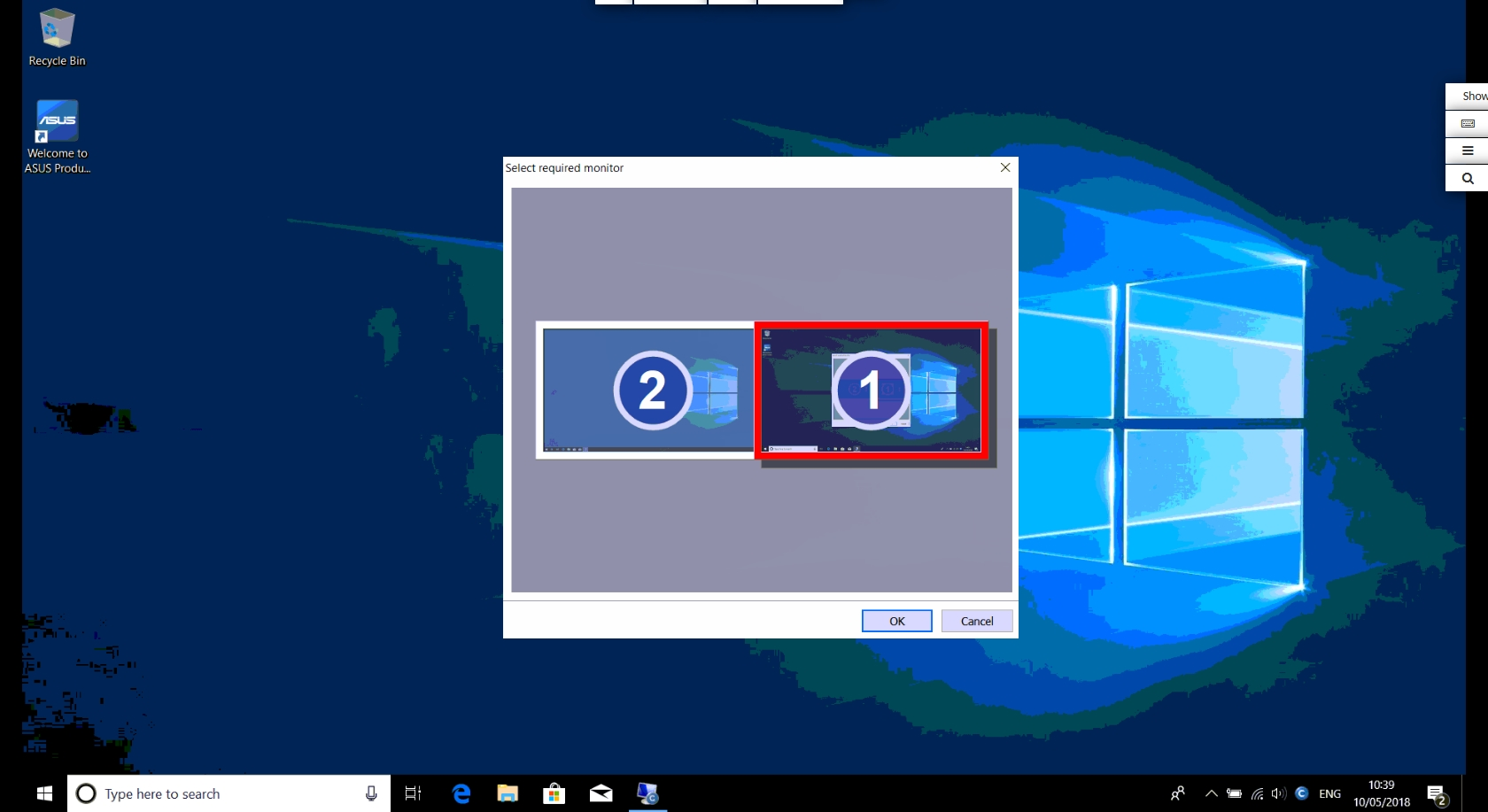Cancel the monitor selection dialog
The height and width of the screenshot is (812, 1488).
tap(977, 621)
